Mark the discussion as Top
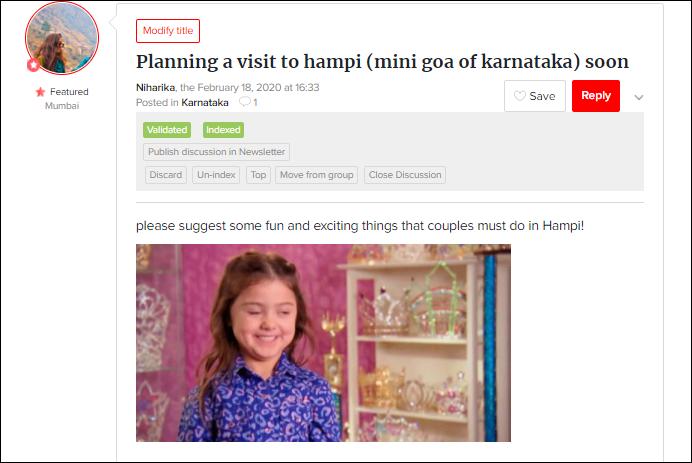Screen dimensions: 692x463 point(259,175)
